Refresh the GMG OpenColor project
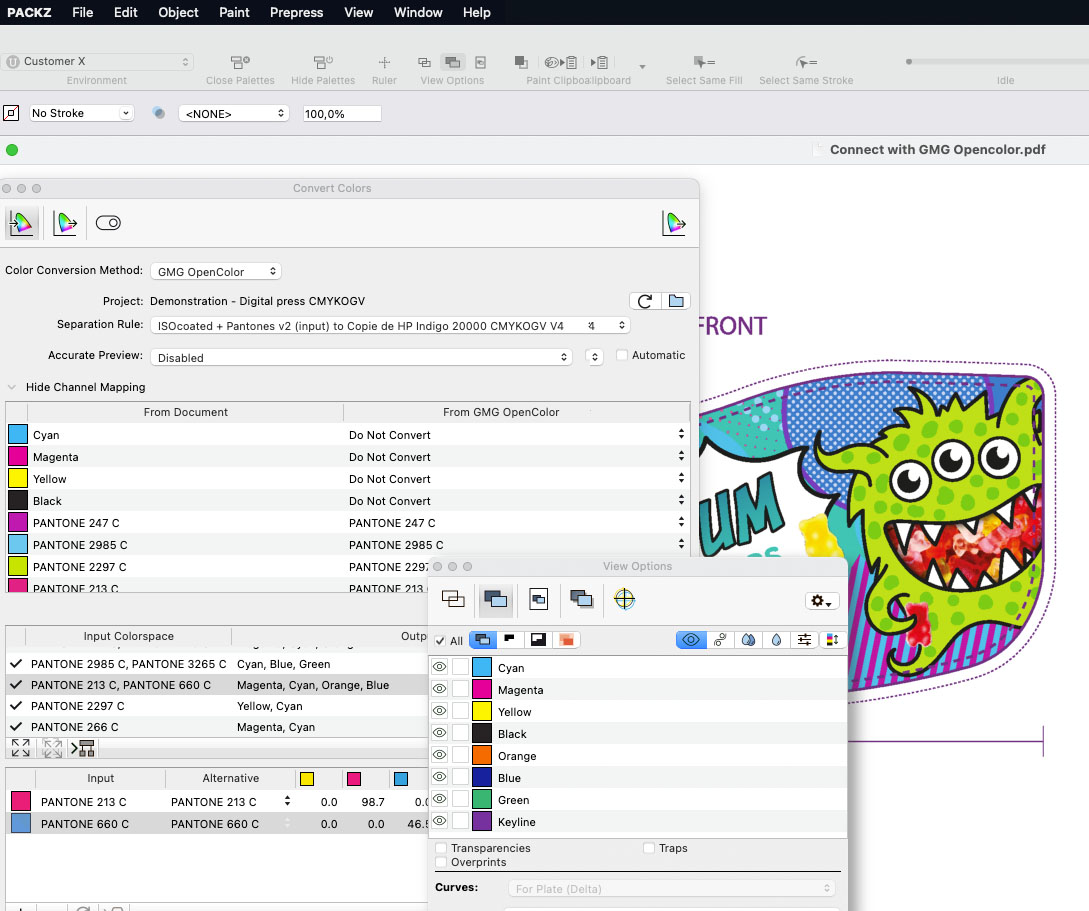The image size is (1089, 911). click(645, 301)
